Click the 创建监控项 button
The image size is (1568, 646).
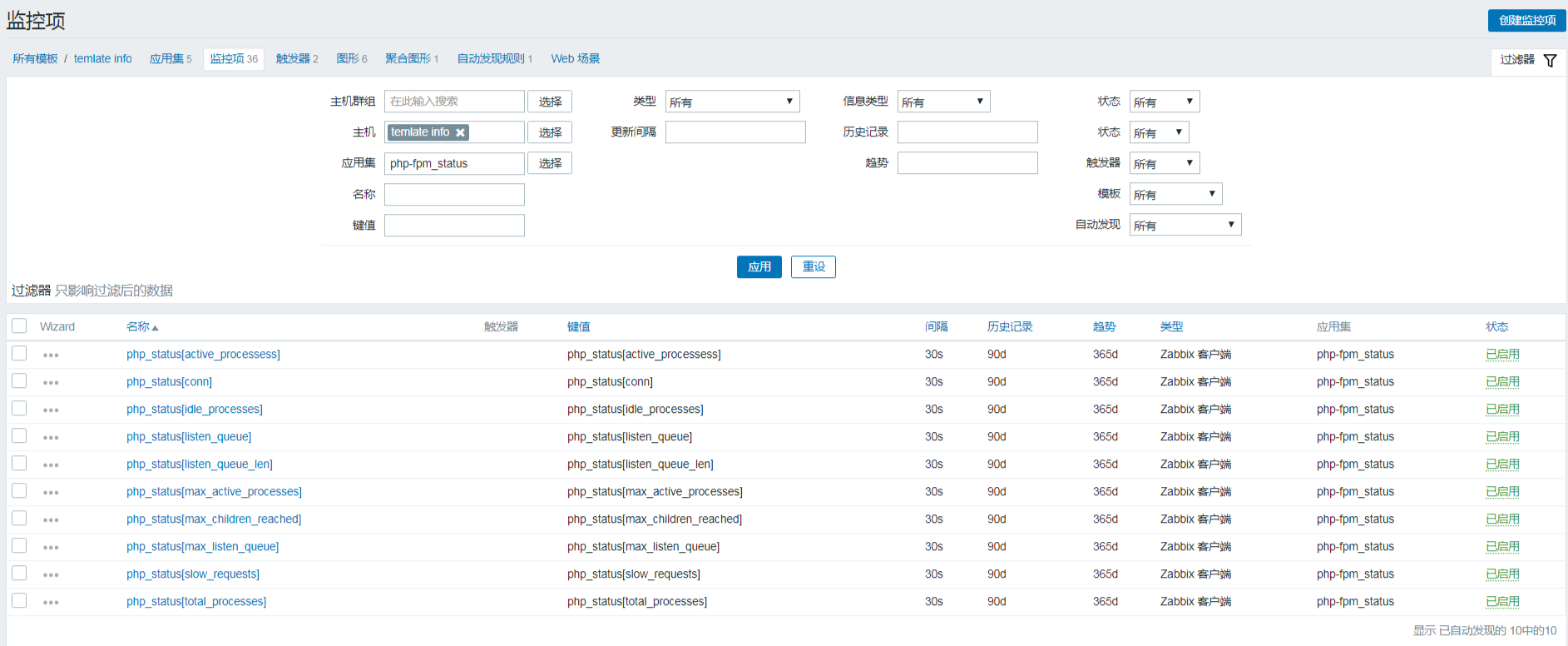click(x=1526, y=21)
